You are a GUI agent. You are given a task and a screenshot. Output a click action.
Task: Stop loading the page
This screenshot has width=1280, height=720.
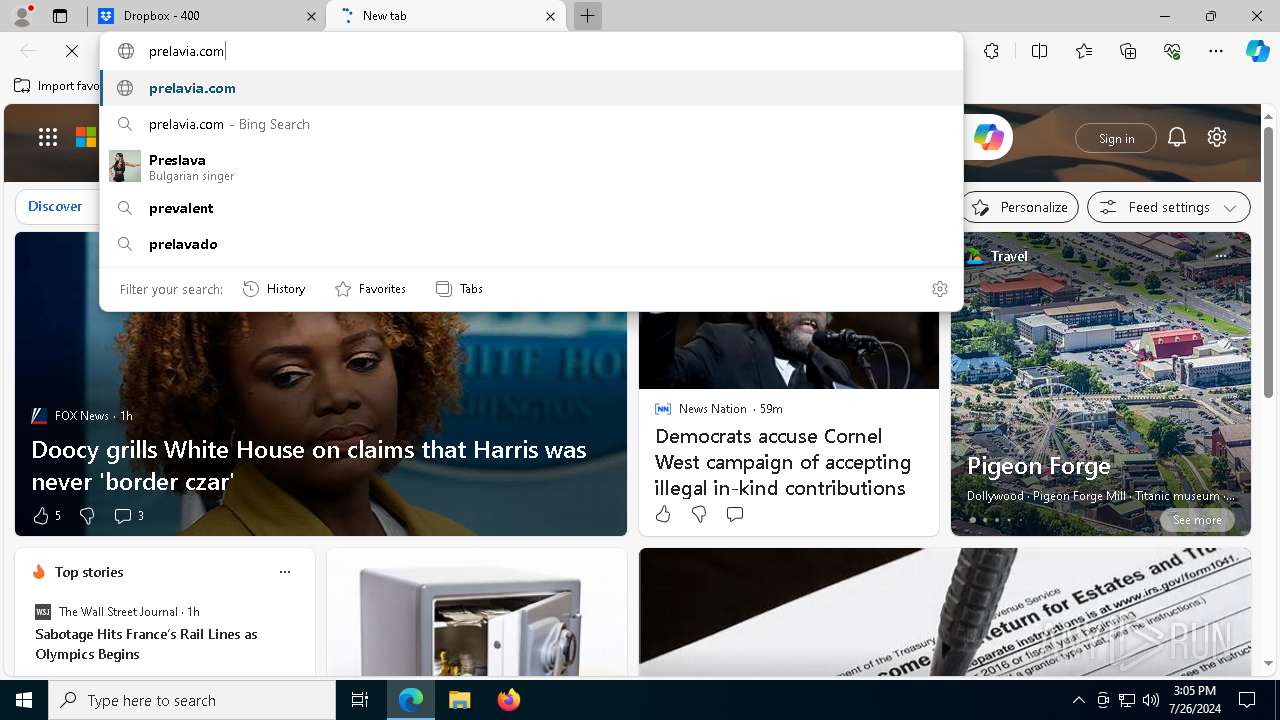click(x=72, y=51)
